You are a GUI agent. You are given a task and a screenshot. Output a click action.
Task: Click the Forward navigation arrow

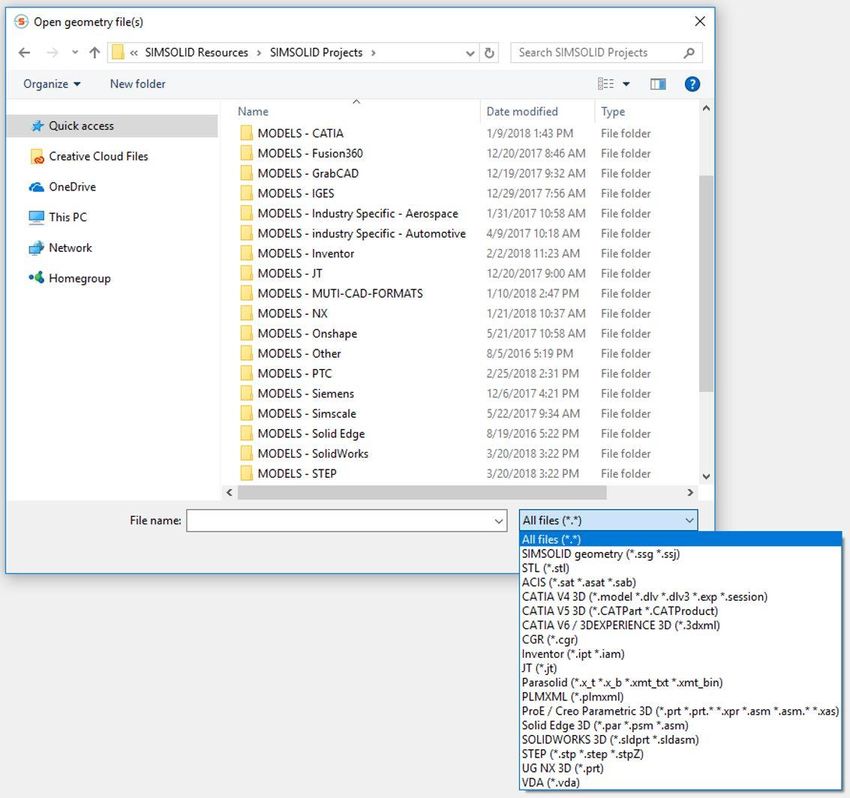[x=52, y=53]
